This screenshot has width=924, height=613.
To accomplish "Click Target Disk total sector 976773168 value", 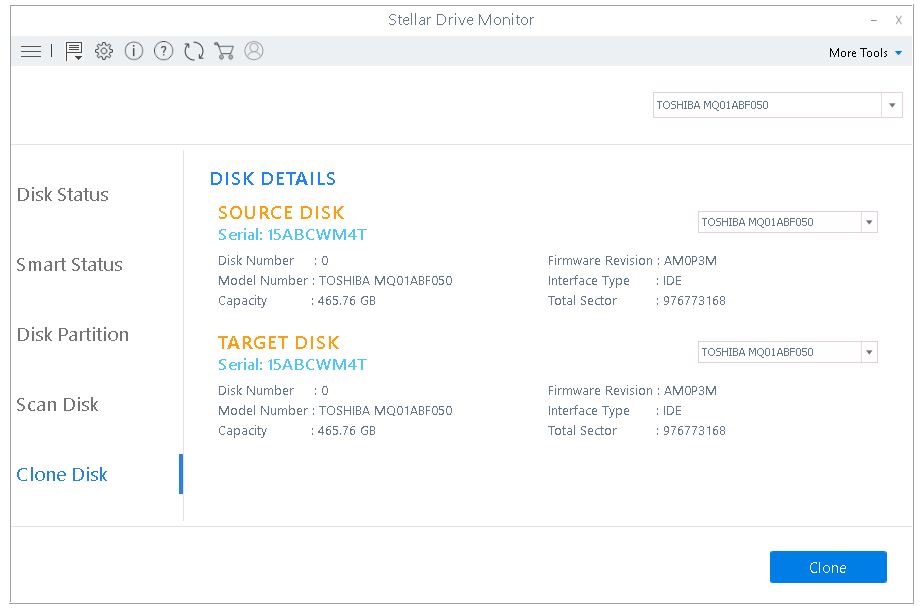I will point(694,431).
